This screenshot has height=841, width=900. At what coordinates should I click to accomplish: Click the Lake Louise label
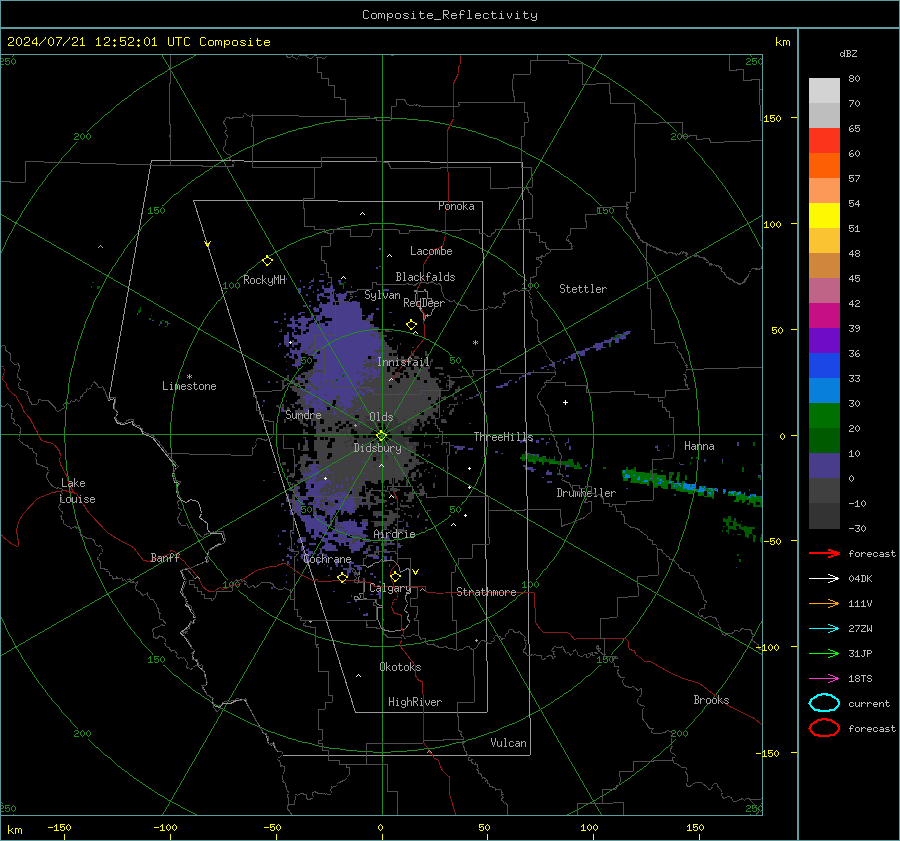click(77, 491)
